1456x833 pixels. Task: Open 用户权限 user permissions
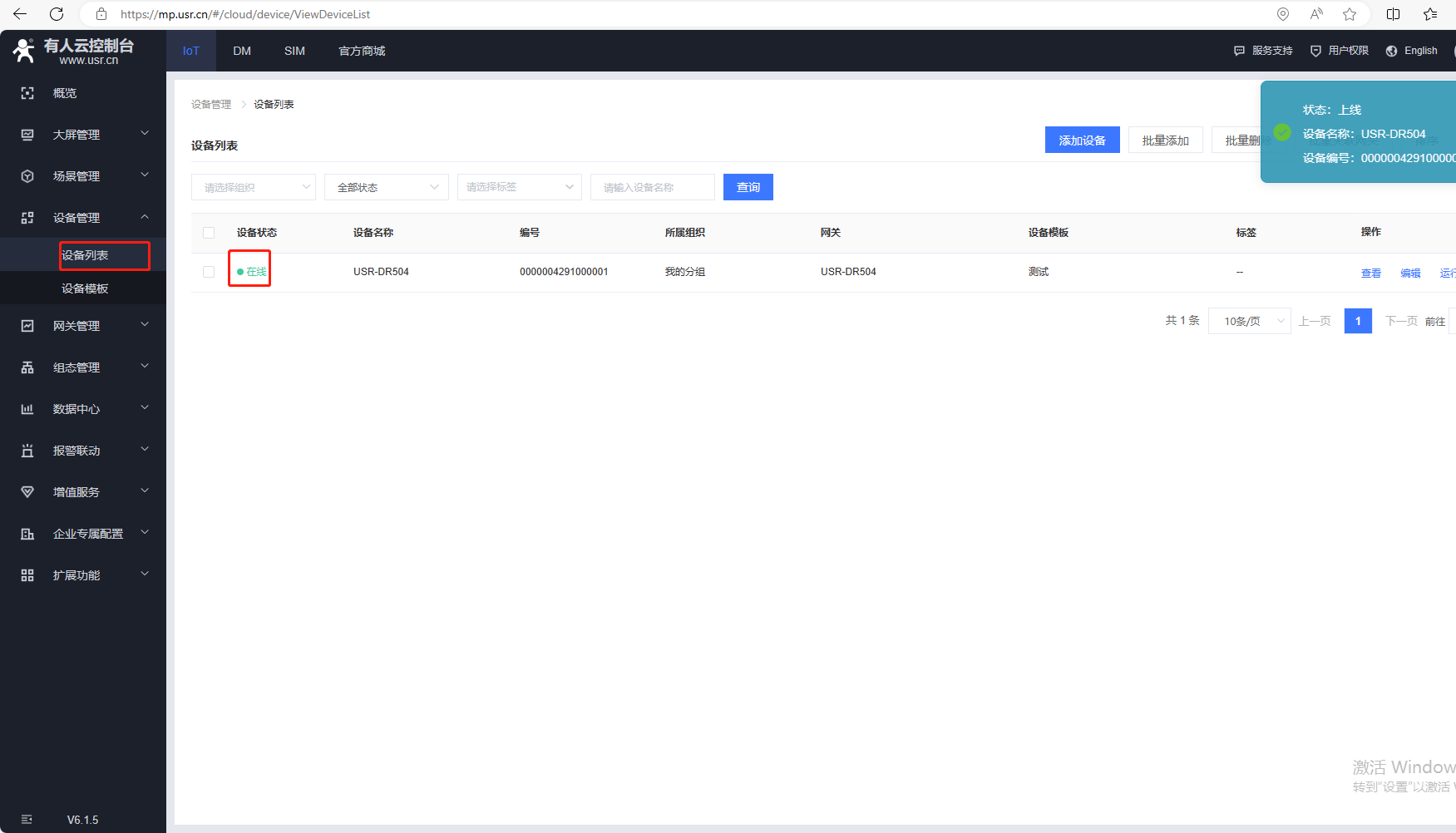click(x=1340, y=51)
